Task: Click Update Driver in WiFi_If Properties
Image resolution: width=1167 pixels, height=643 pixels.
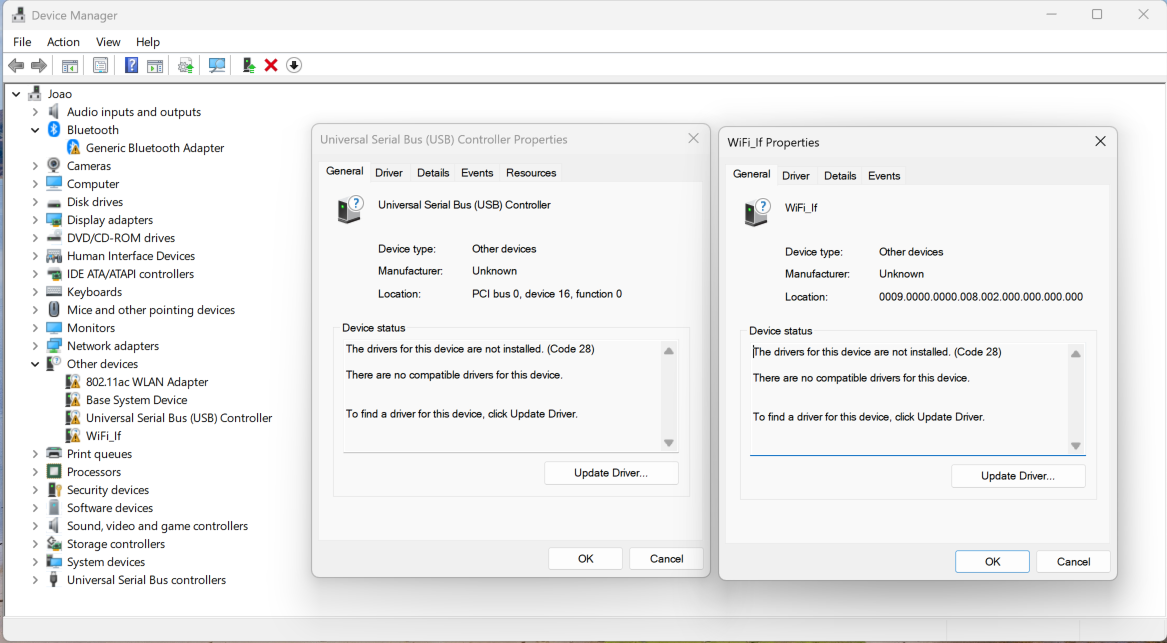Action: [x=1018, y=476]
